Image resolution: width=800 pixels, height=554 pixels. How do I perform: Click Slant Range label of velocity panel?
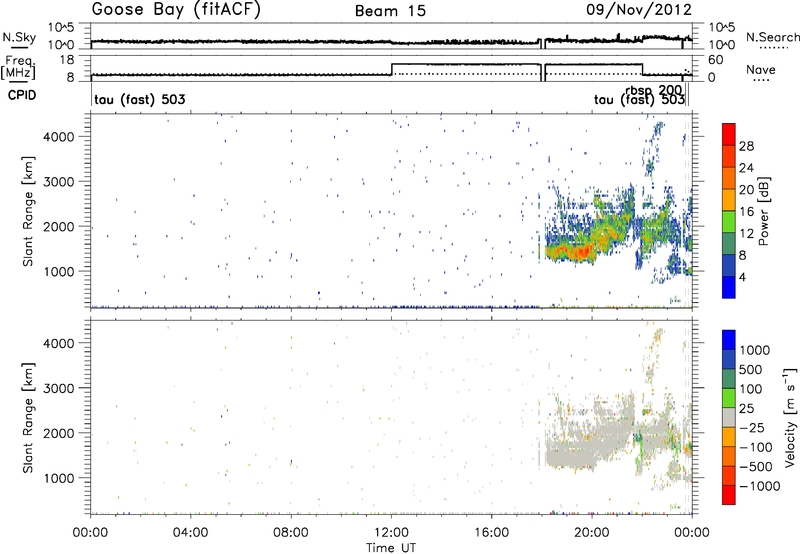[x=28, y=418]
